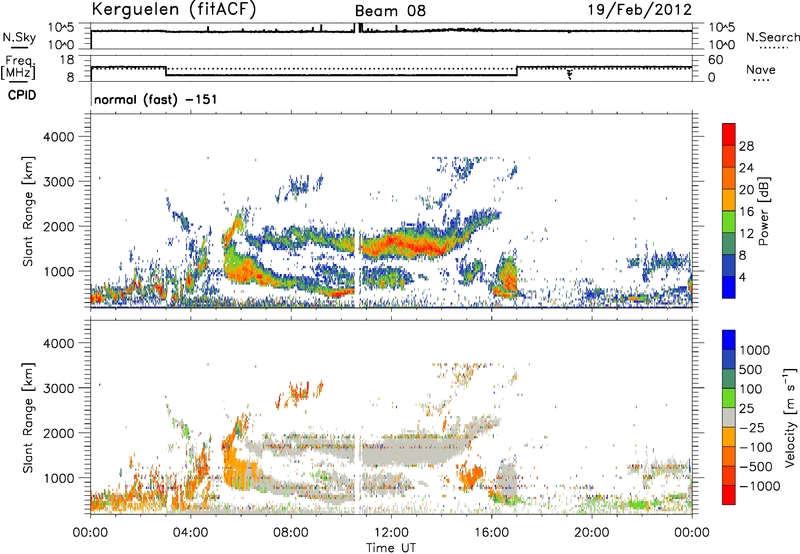This screenshot has height=554, width=800.
Task: Click the '1000' velocity colorbar top value
Action: 755,350
